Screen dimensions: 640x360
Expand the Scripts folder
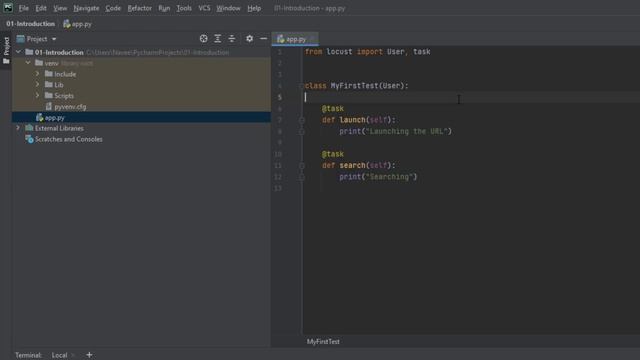coord(38,96)
